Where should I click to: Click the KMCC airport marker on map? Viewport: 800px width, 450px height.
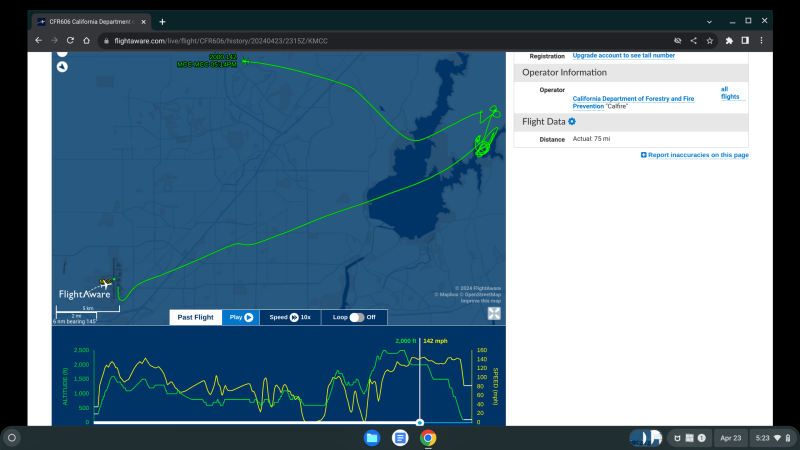point(106,282)
